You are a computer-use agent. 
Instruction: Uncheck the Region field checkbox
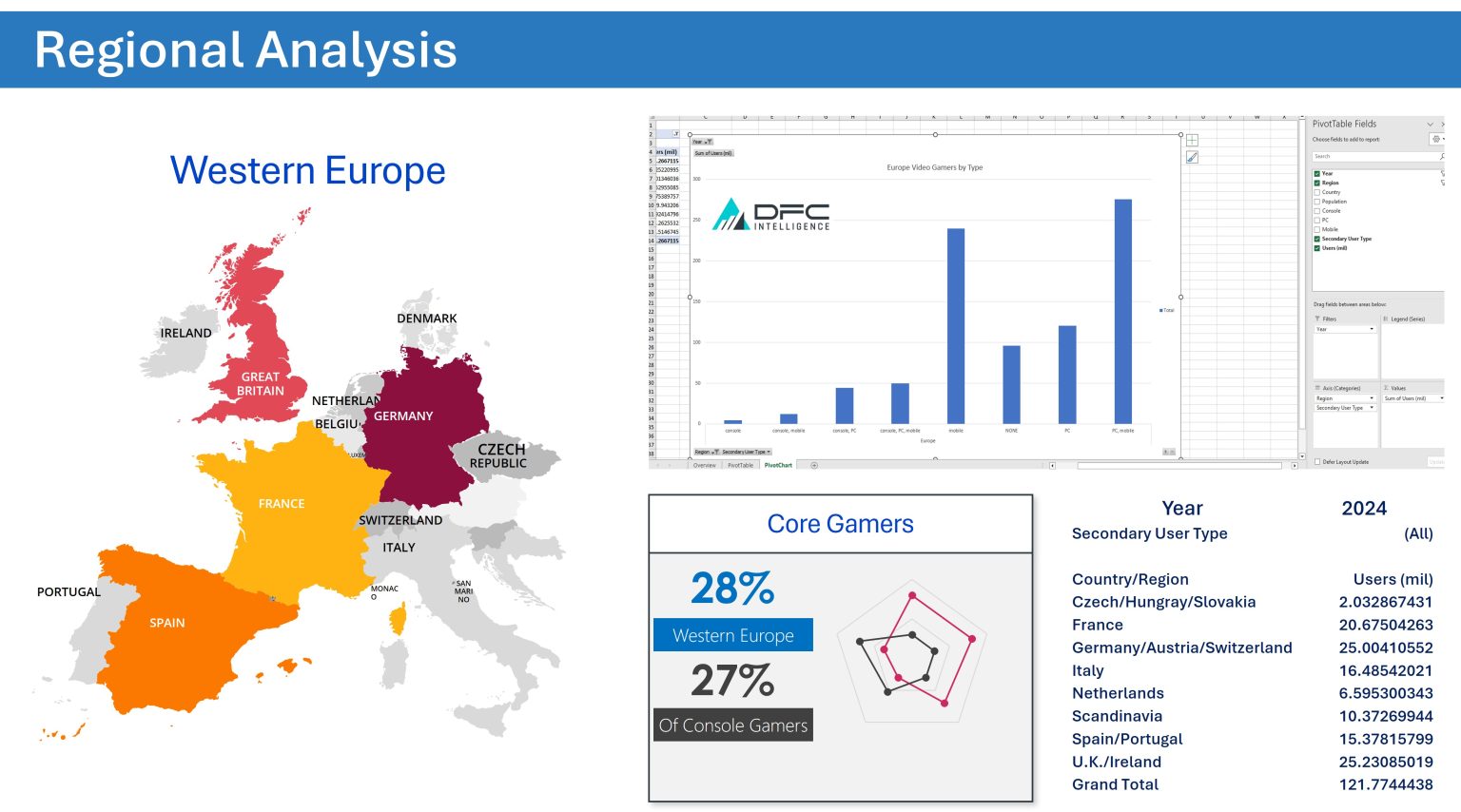pyautogui.click(x=1316, y=183)
